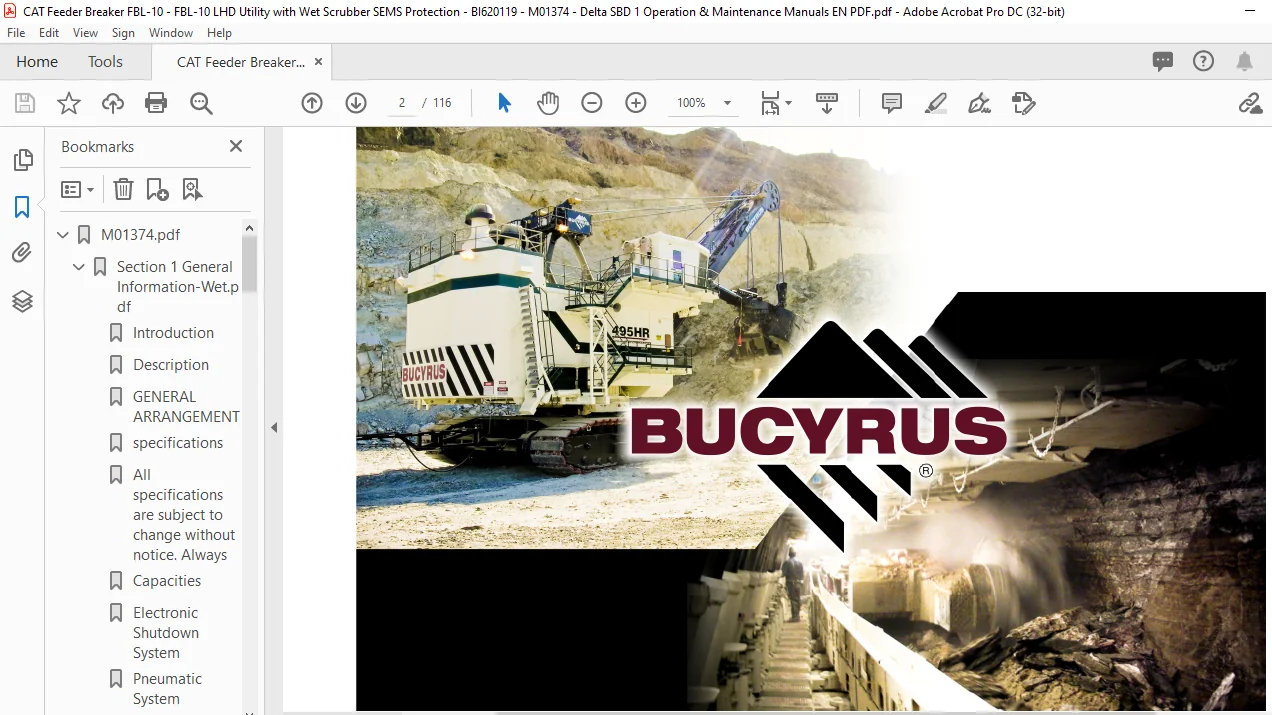The width and height of the screenshot is (1272, 715).
Task: Collapse the M01374.pdf bookmark tree
Action: pyautogui.click(x=63, y=236)
